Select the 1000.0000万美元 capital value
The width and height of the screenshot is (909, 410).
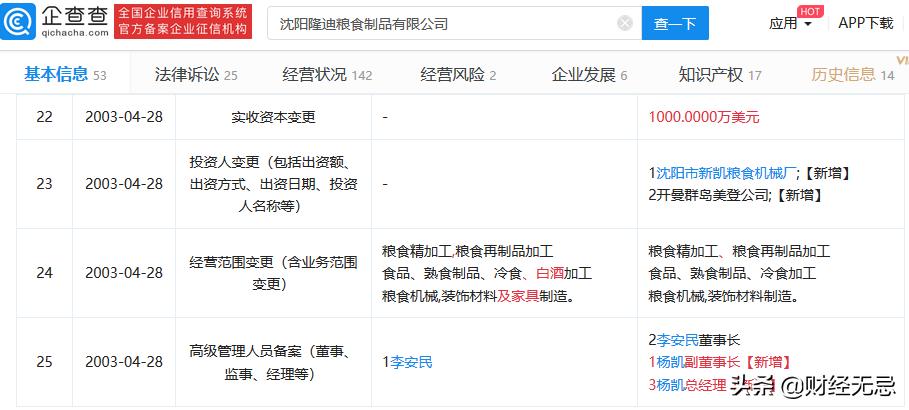click(704, 117)
